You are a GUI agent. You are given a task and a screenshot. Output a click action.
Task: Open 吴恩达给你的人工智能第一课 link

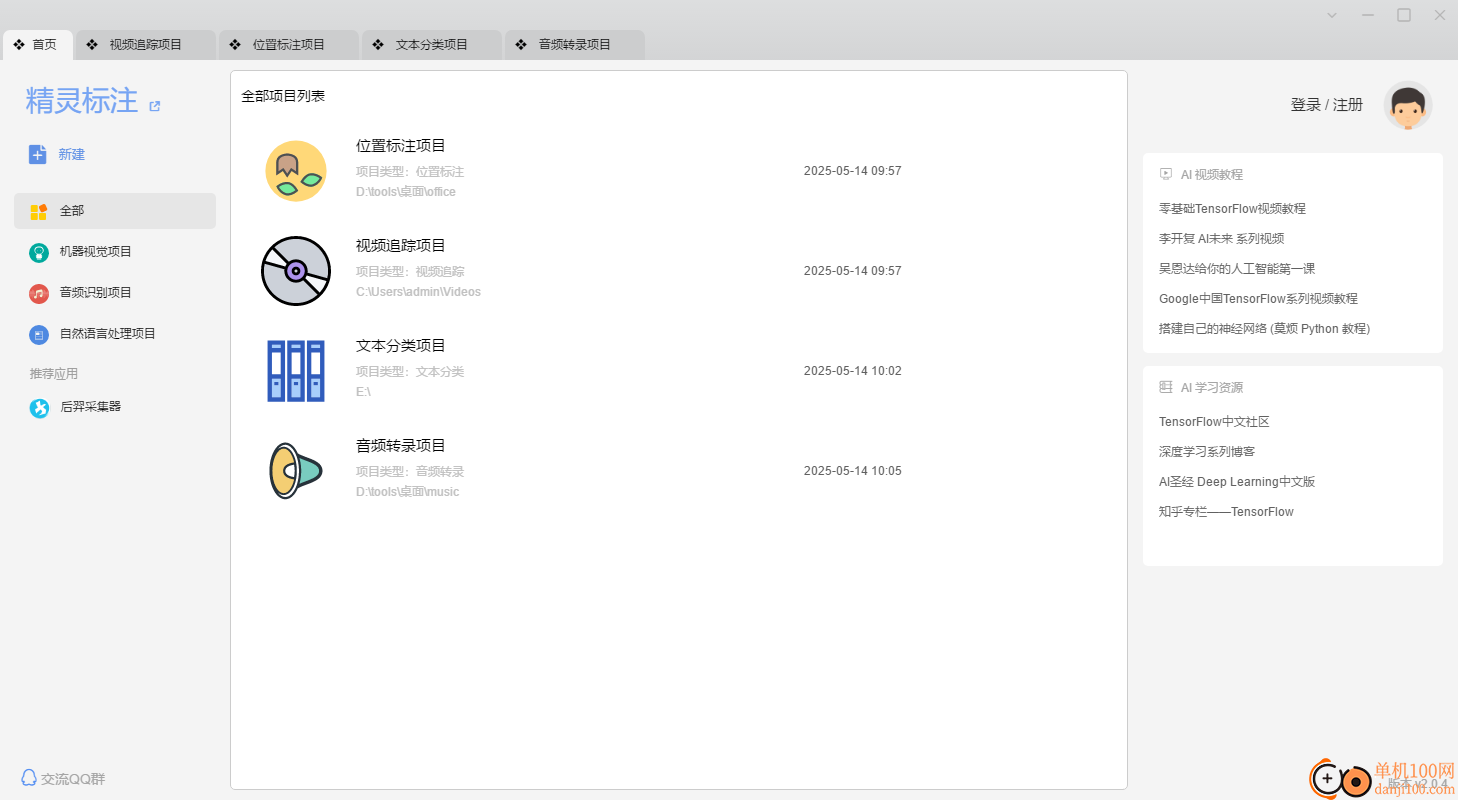coord(1237,269)
